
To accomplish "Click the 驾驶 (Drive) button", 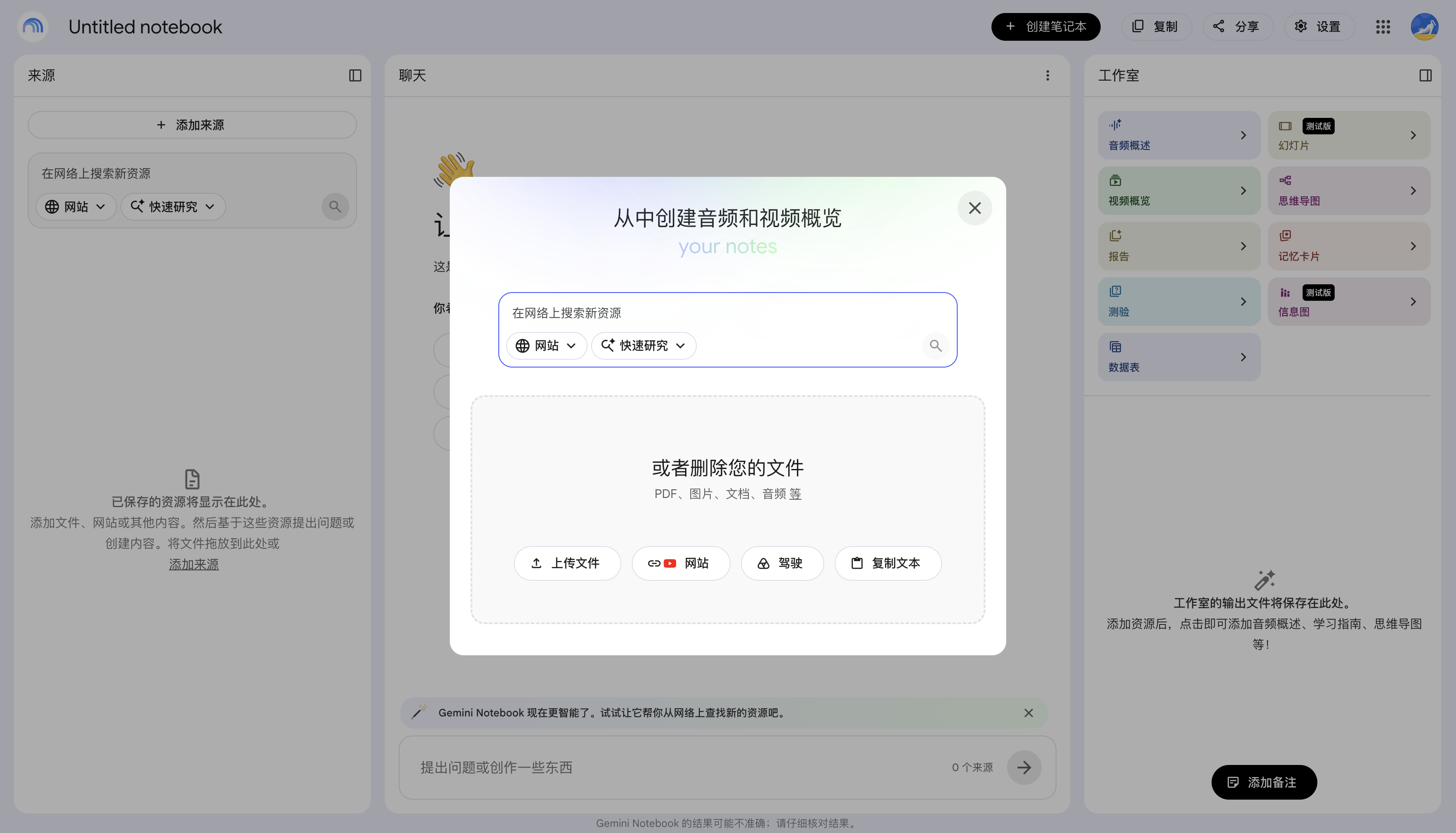I will [782, 563].
